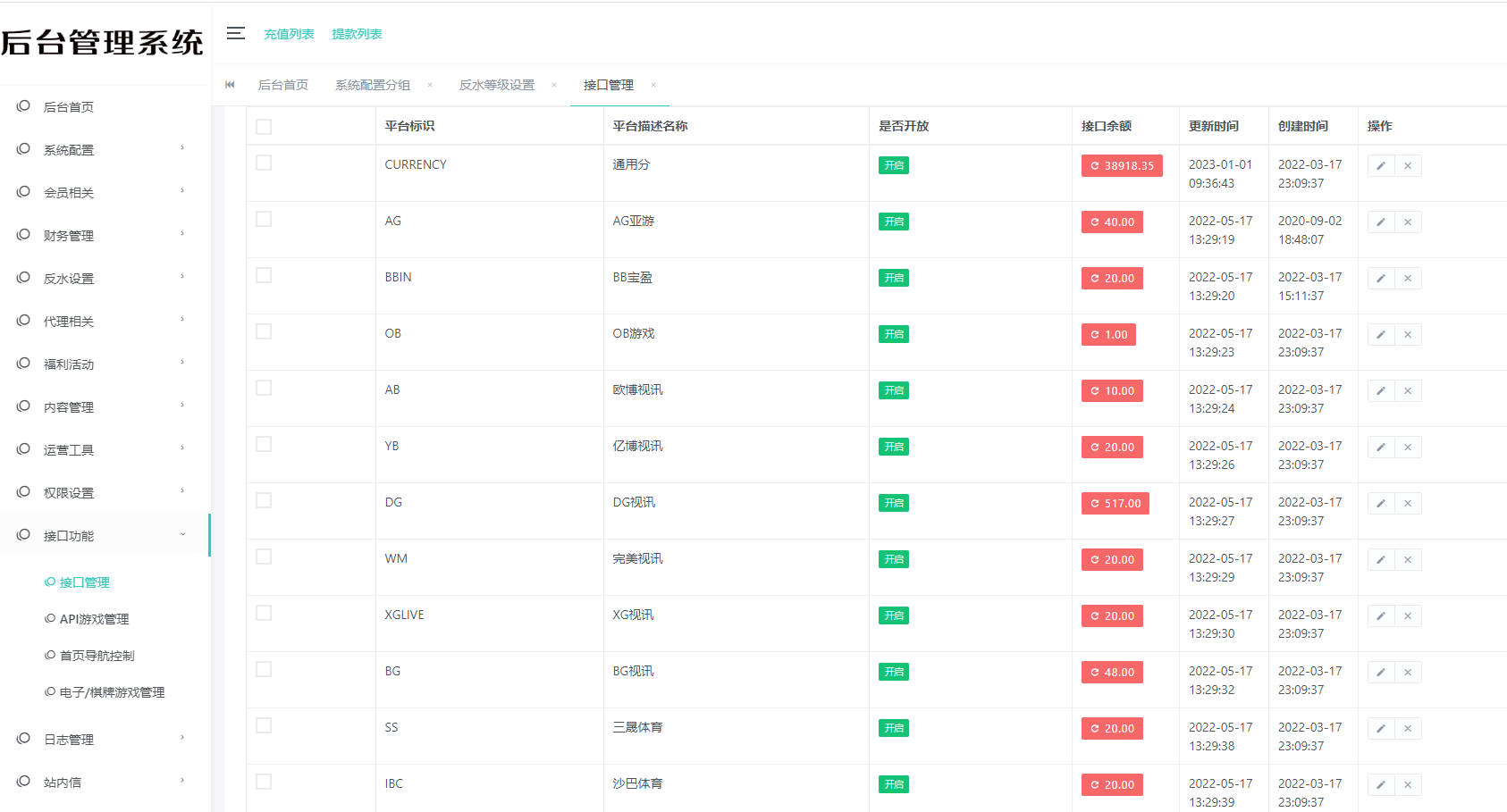The image size is (1507, 812).
Task: Edit the CURRENCY platform row with pencil icon
Action: (1380, 165)
